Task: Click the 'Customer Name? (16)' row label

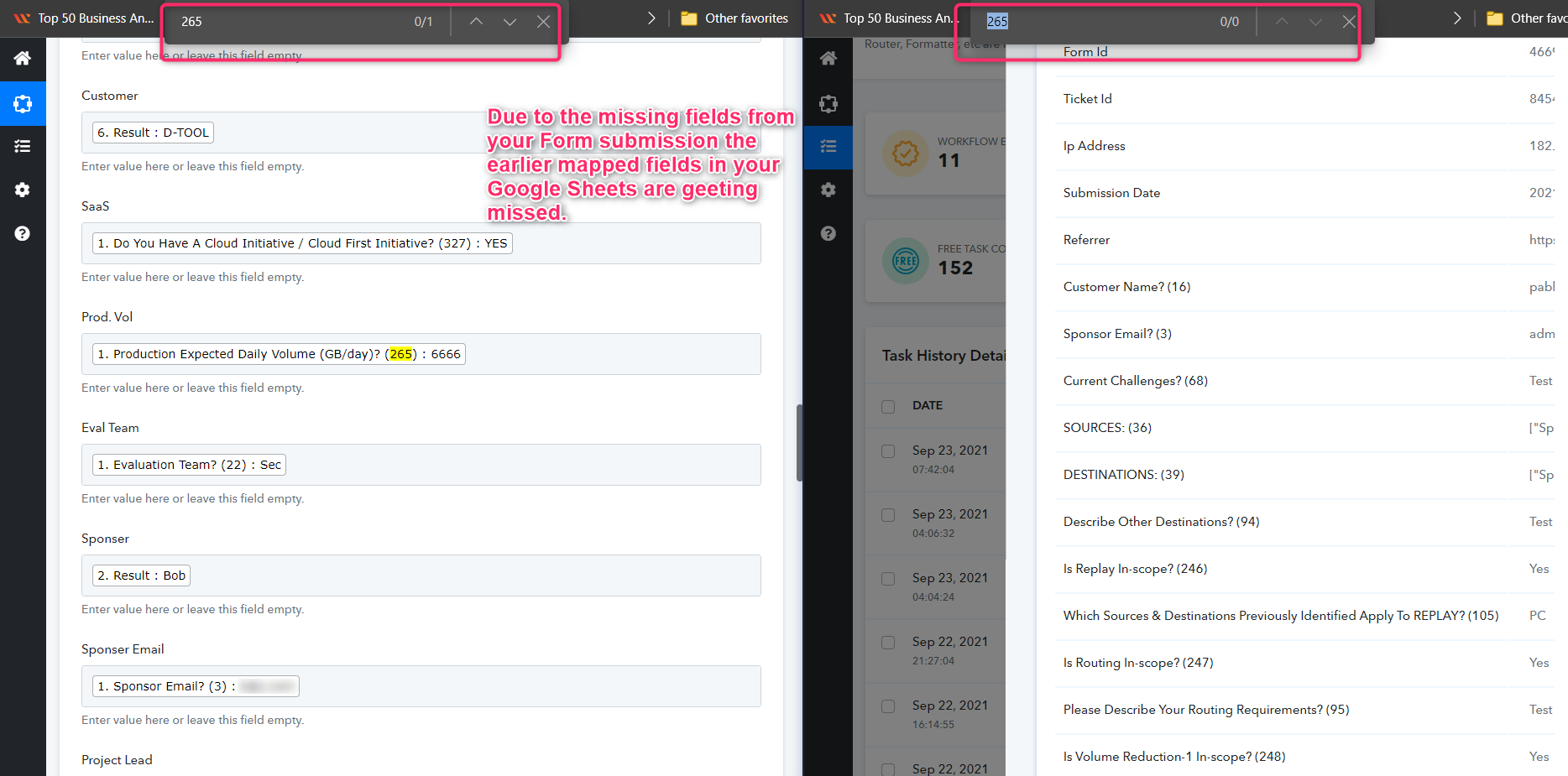Action: 1126,287
